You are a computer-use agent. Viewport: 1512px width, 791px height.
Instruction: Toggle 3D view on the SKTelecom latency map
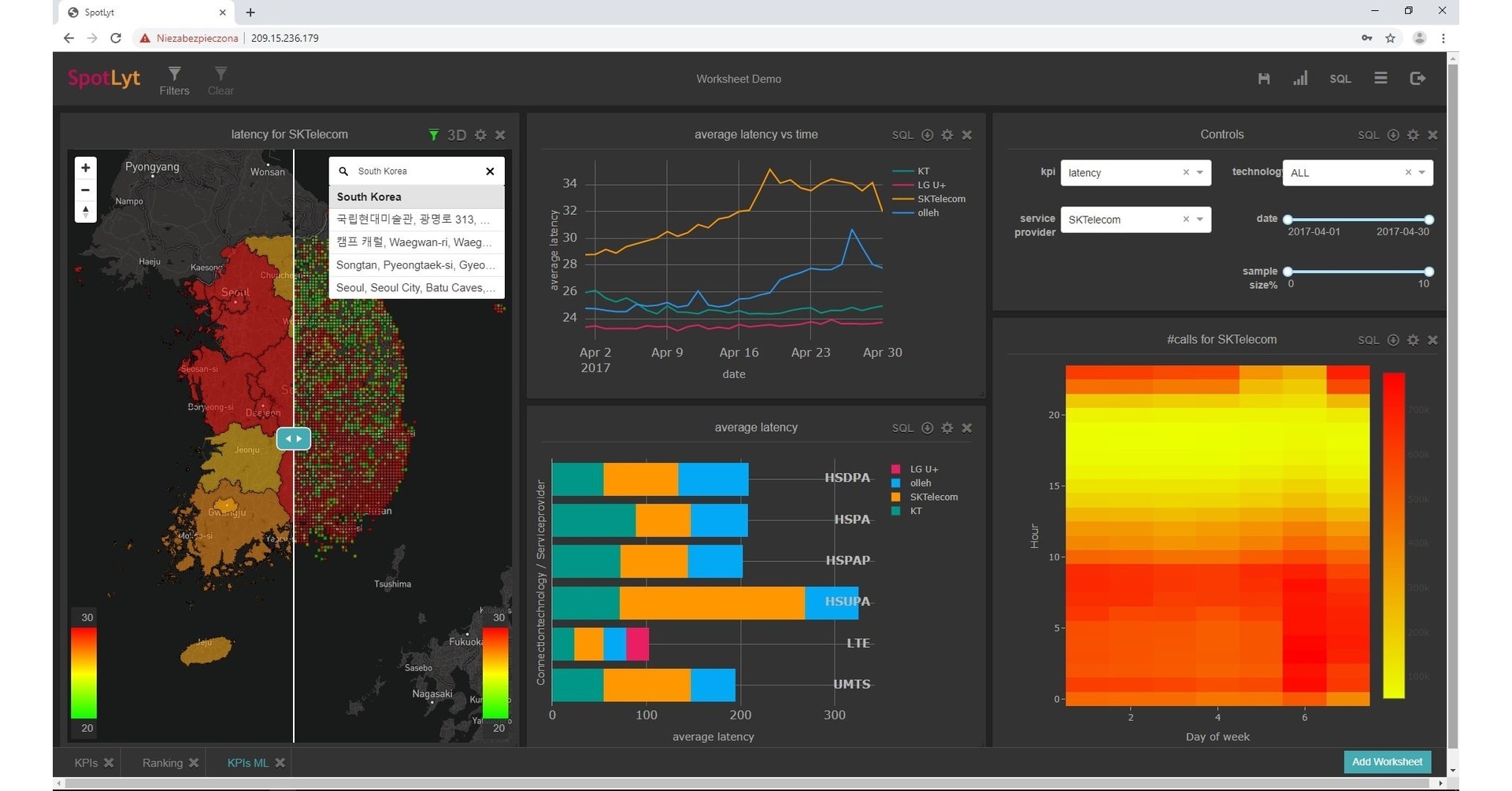(x=457, y=135)
